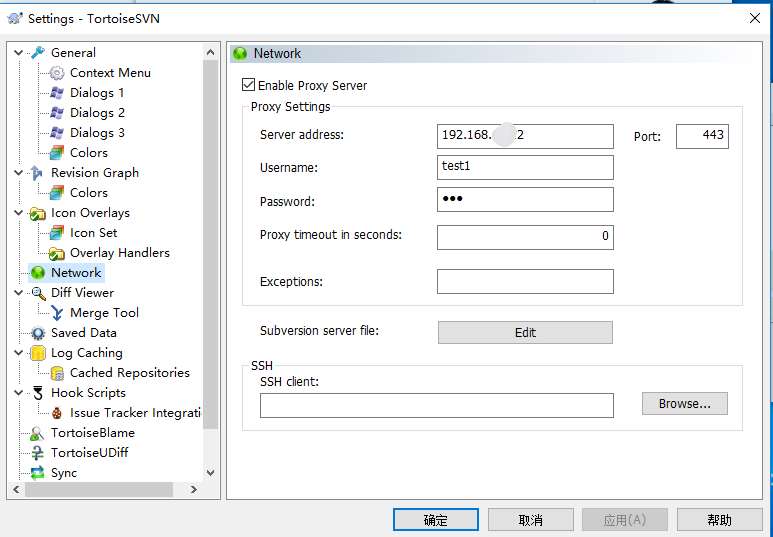This screenshot has width=773, height=537.
Task: Click the Server address field
Action: pos(525,136)
